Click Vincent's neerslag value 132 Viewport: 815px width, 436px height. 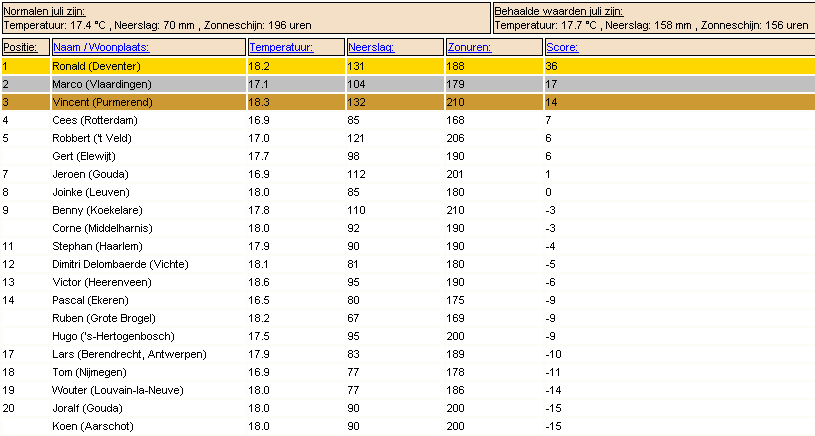[x=357, y=102]
